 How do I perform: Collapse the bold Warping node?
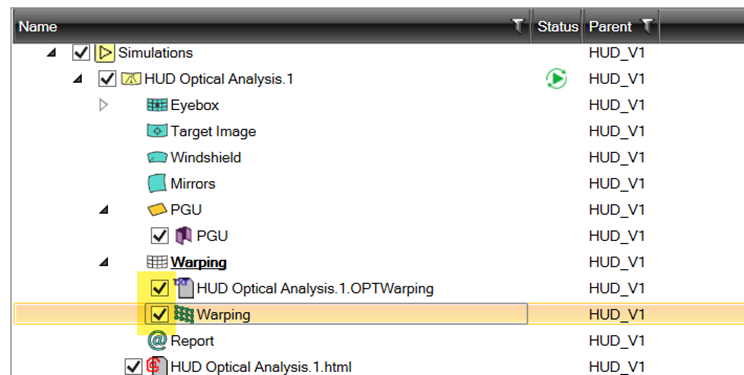coord(103,262)
